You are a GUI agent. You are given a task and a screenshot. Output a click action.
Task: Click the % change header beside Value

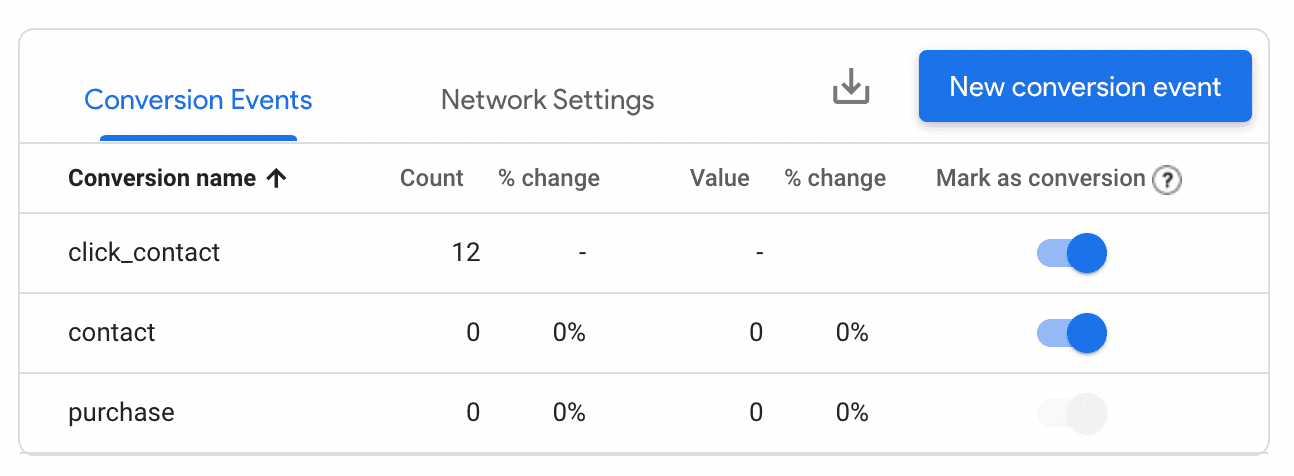(x=835, y=179)
